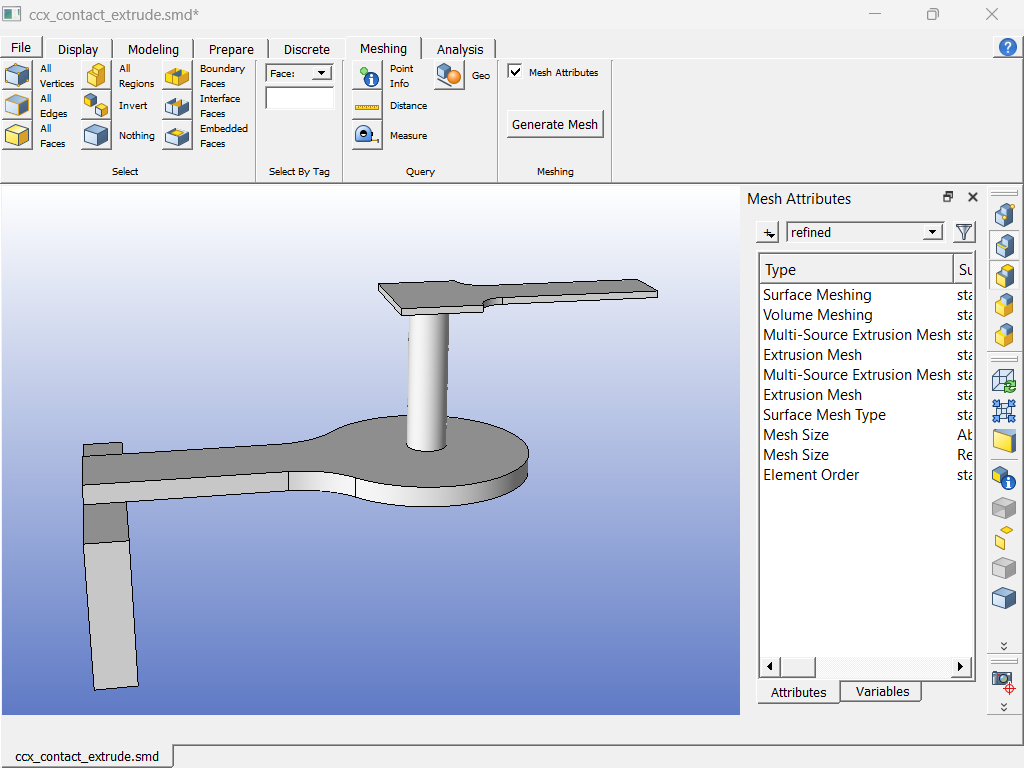Select the Attributes tab
This screenshot has height=768, width=1024.
[799, 692]
